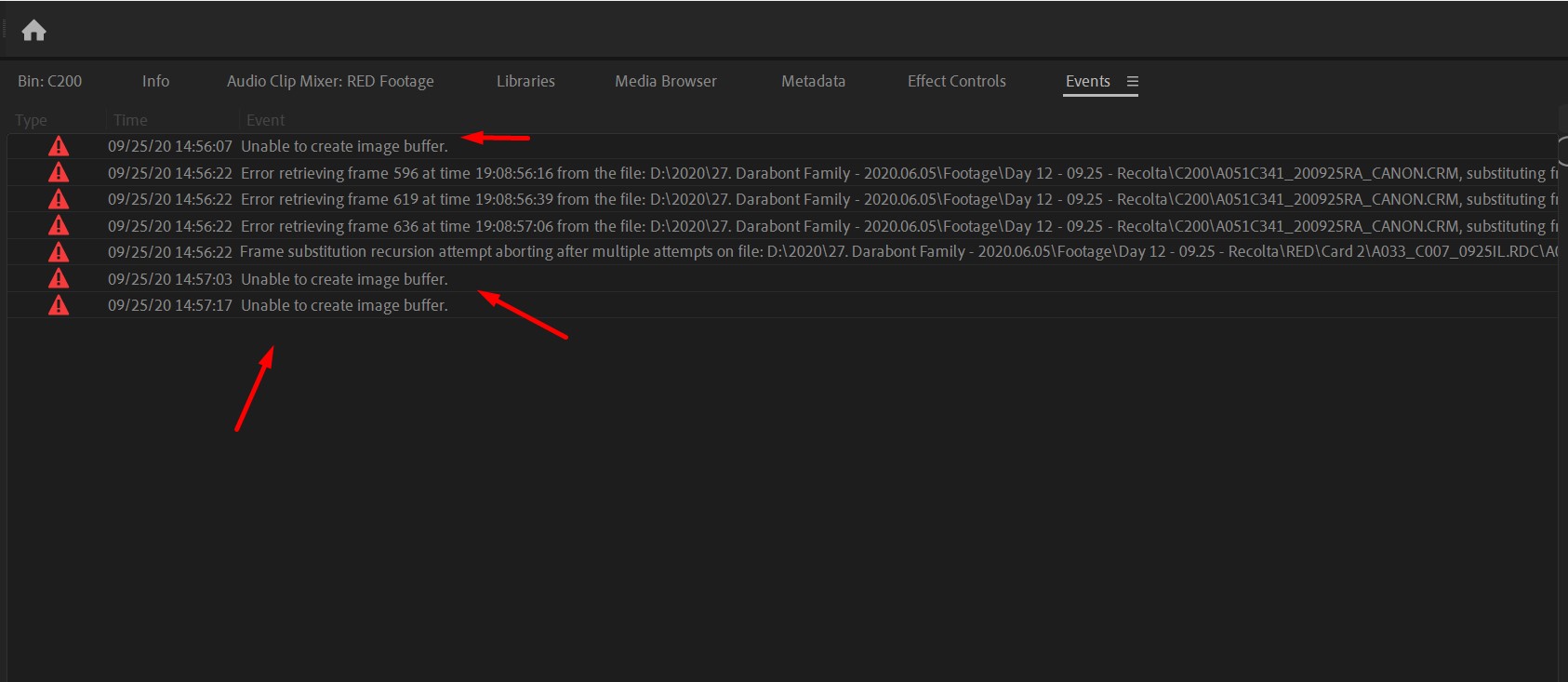This screenshot has width=1568, height=682.
Task: Click warning icon for 14:57:17 event
Action: pos(59,305)
